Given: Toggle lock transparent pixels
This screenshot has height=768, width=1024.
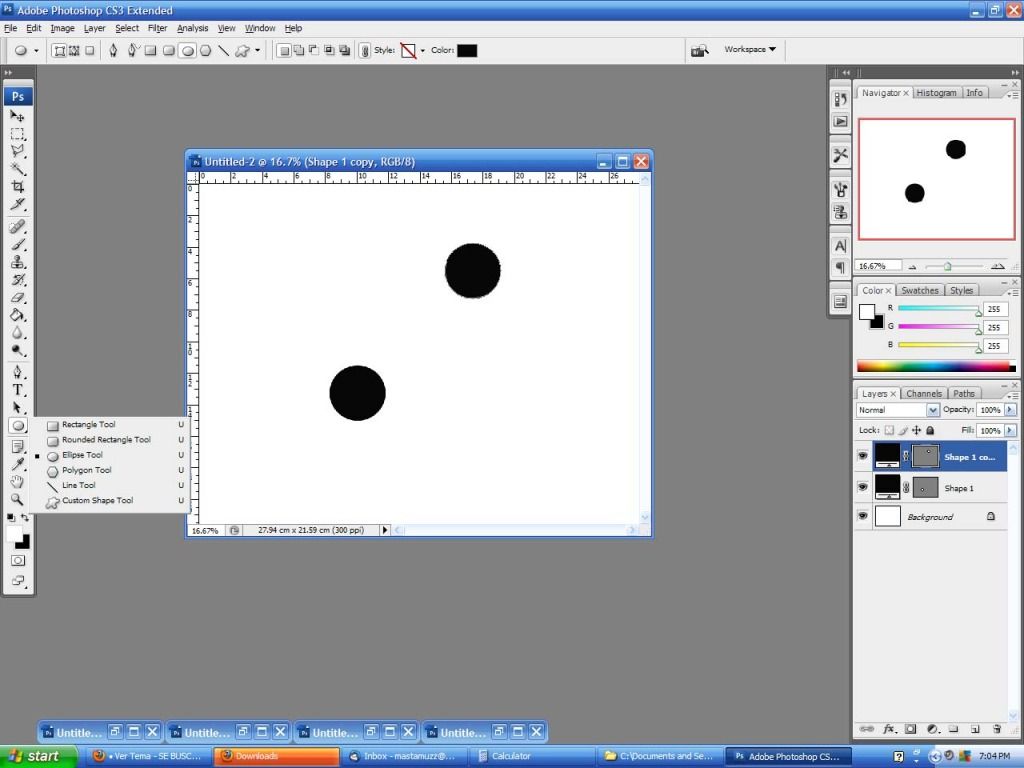Looking at the screenshot, I should click(x=889, y=430).
